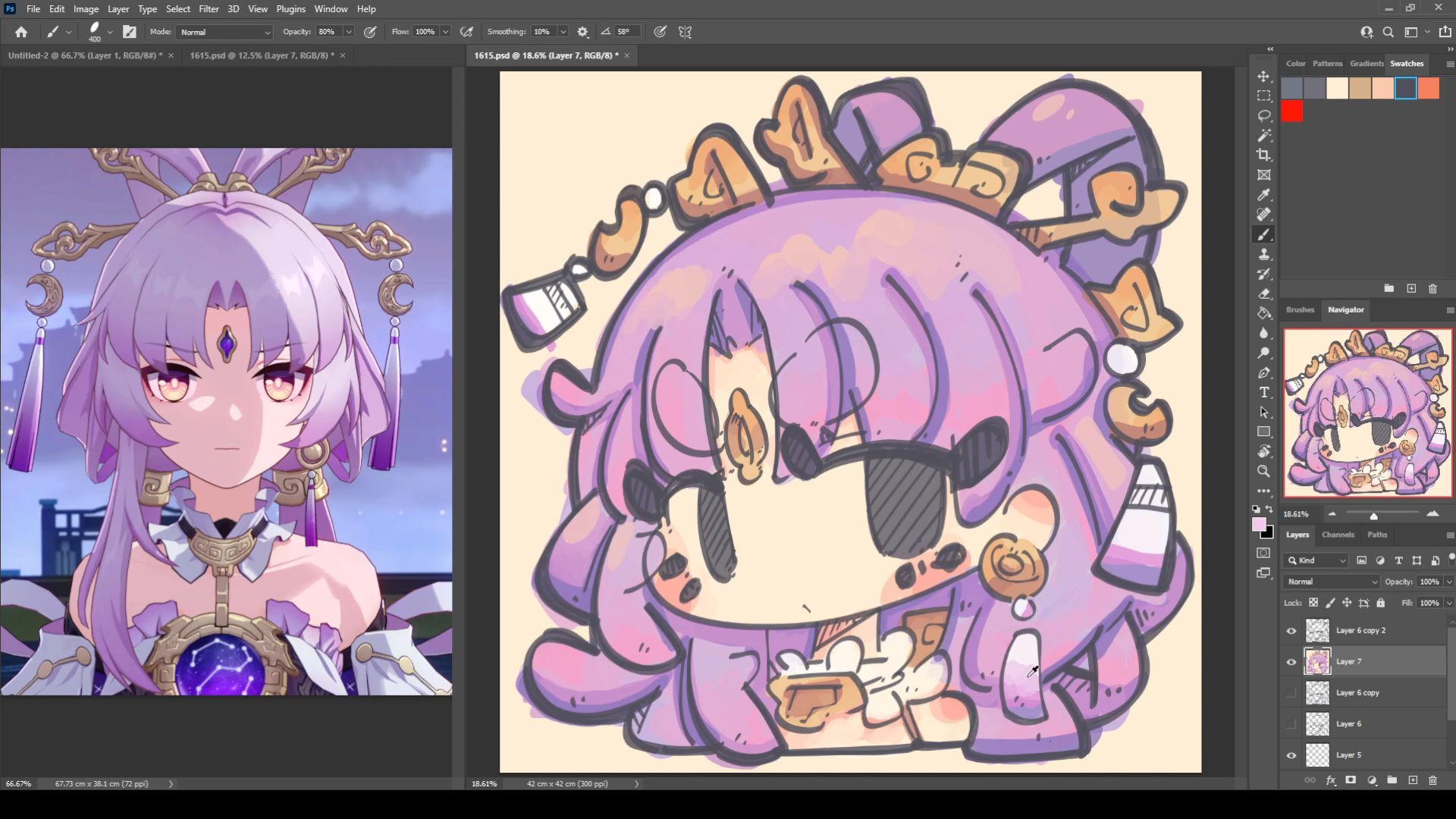Hide Layer 7 visibility
This screenshot has width=1456, height=819.
1291,661
